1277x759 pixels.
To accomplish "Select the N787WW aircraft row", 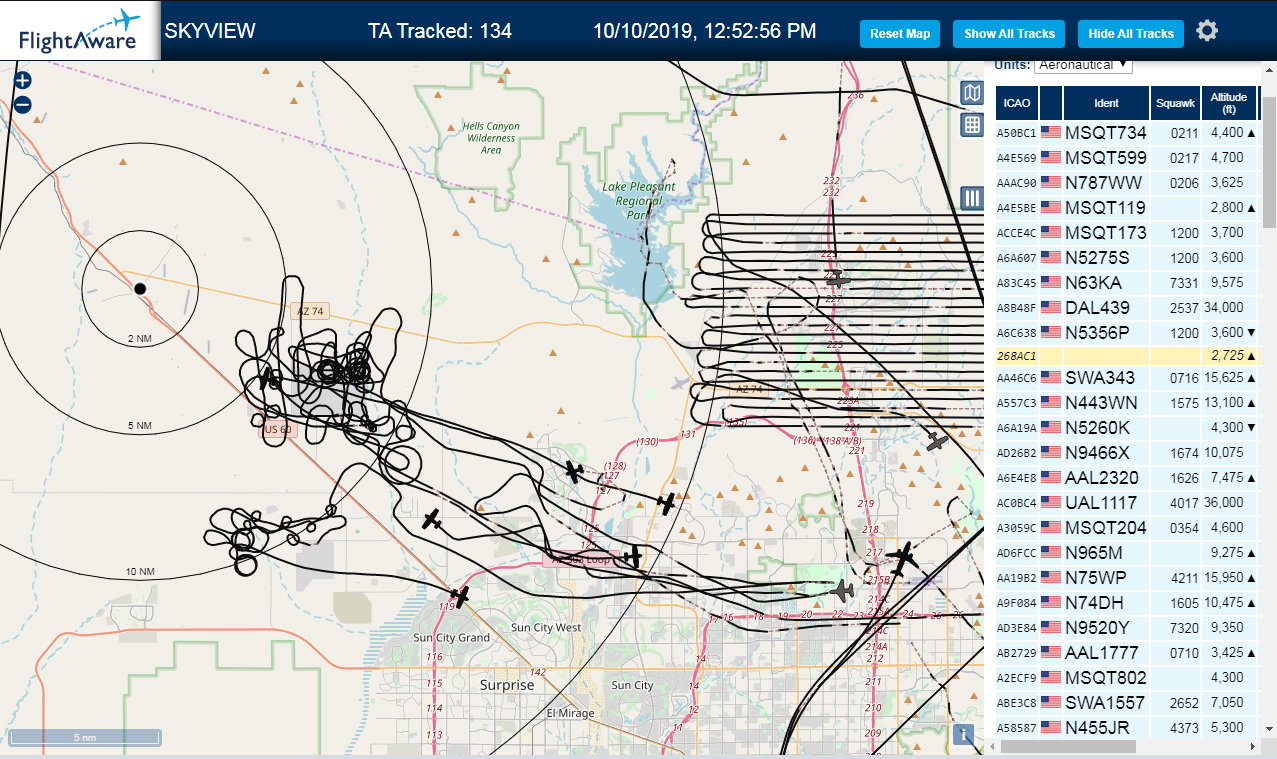I will (1126, 182).
